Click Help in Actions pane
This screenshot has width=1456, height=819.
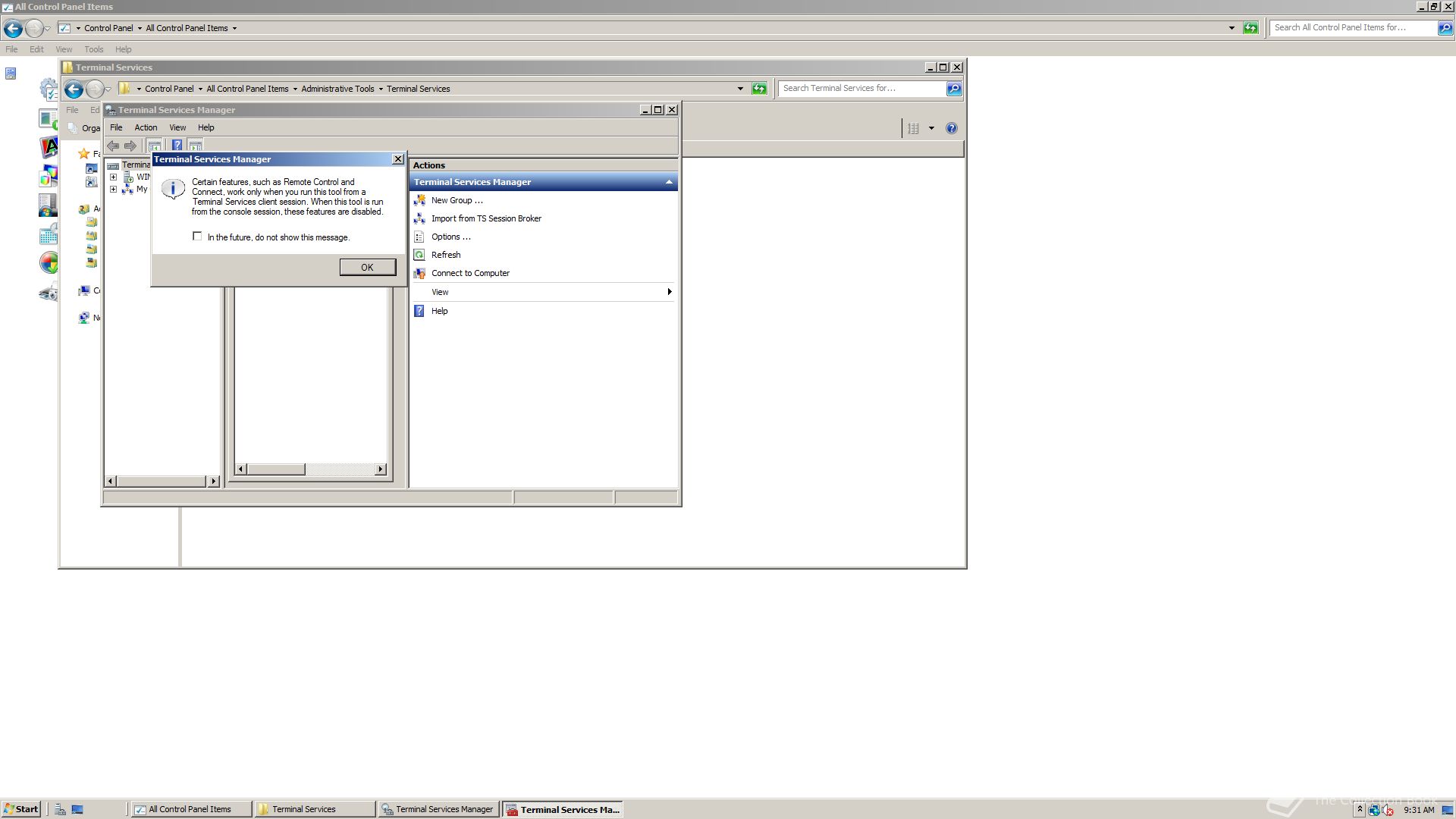[x=439, y=311]
